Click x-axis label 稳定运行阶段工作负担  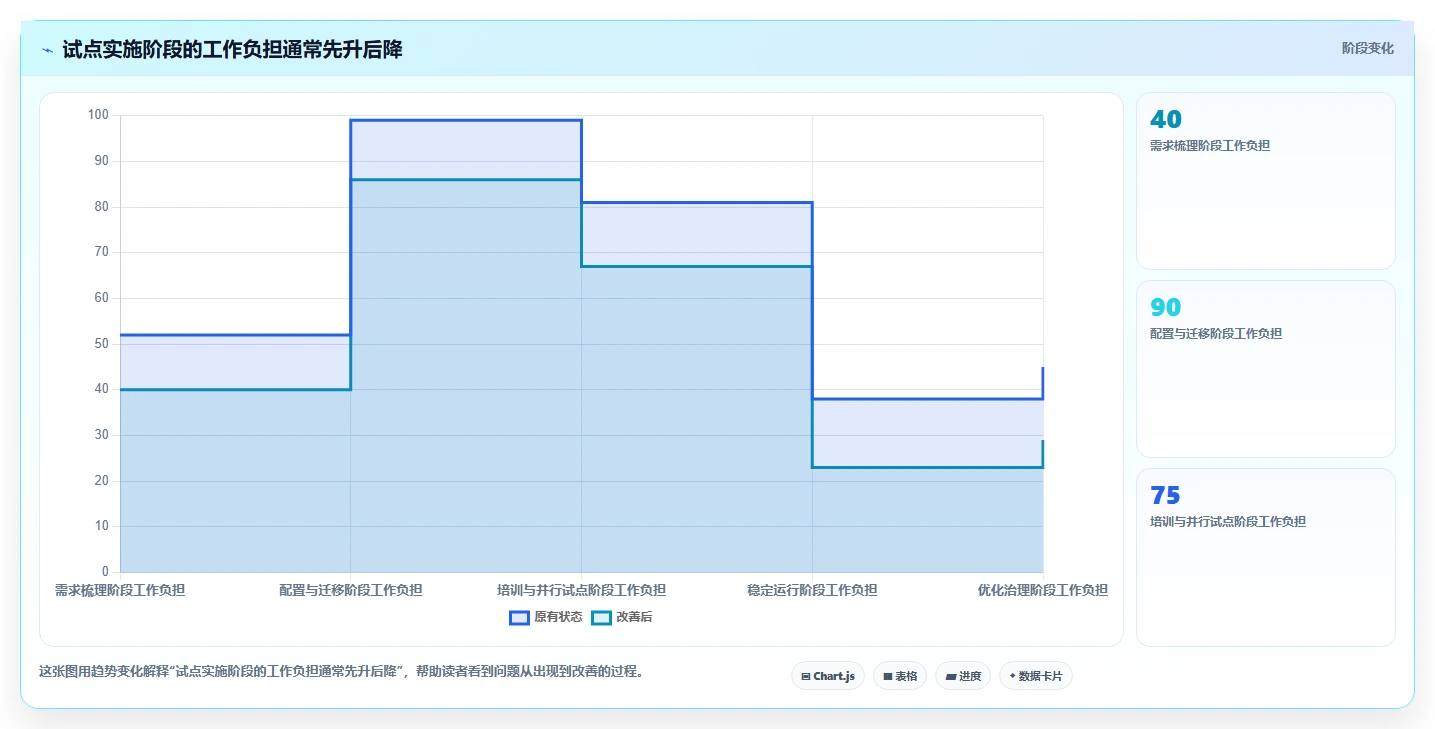pyautogui.click(x=812, y=590)
